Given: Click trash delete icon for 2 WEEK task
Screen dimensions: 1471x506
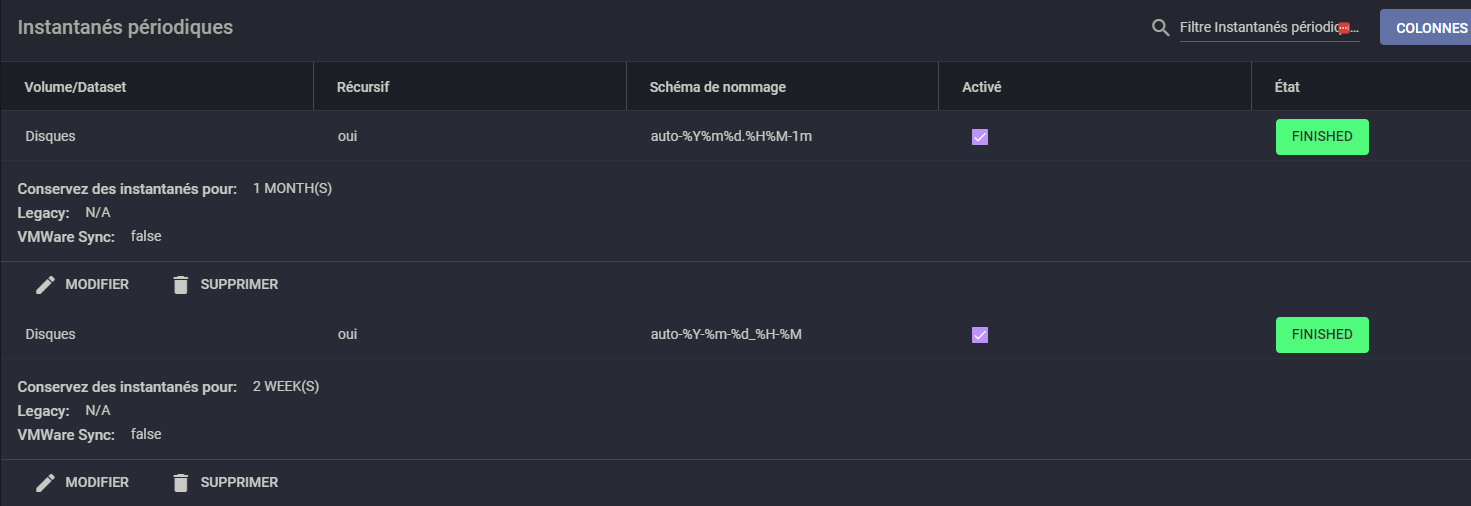Looking at the screenshot, I should tap(181, 483).
